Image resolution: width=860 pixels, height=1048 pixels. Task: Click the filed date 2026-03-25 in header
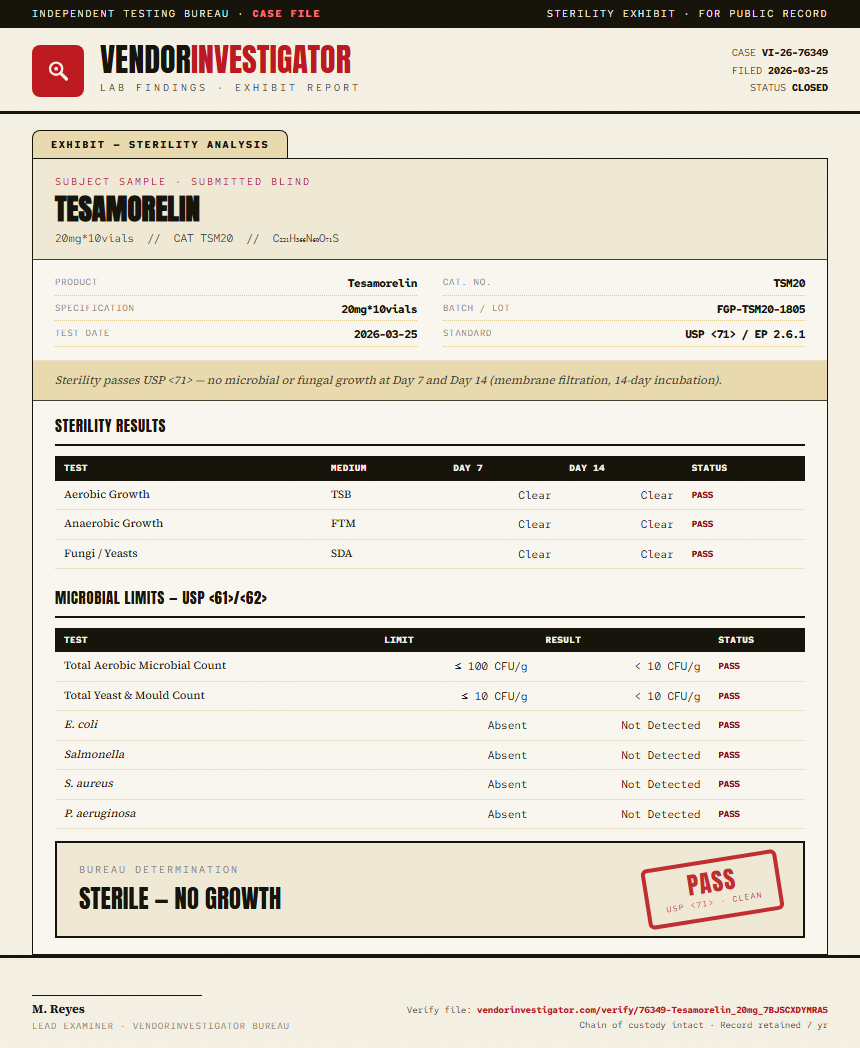pyautogui.click(x=798, y=71)
